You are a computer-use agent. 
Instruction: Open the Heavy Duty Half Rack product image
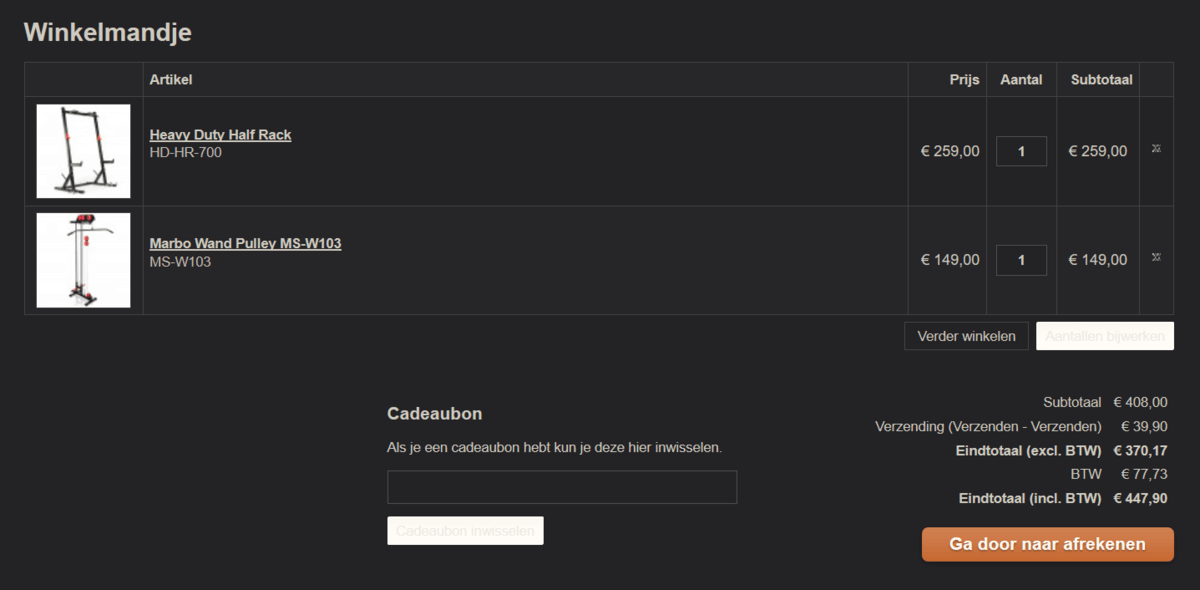[x=83, y=151]
